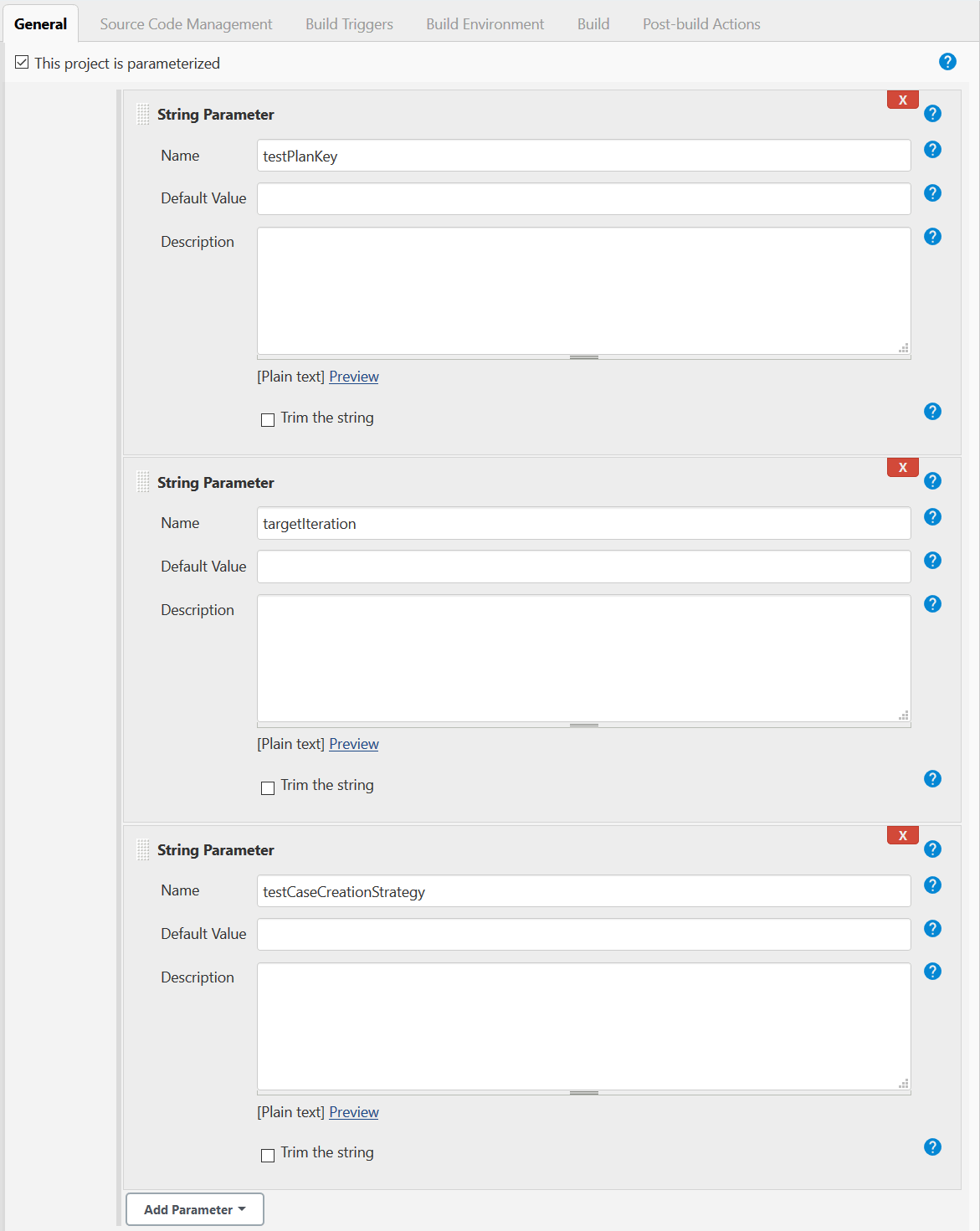Click help icon next to the last Trim the string
The height and width of the screenshot is (1231, 980).
coord(932,1146)
